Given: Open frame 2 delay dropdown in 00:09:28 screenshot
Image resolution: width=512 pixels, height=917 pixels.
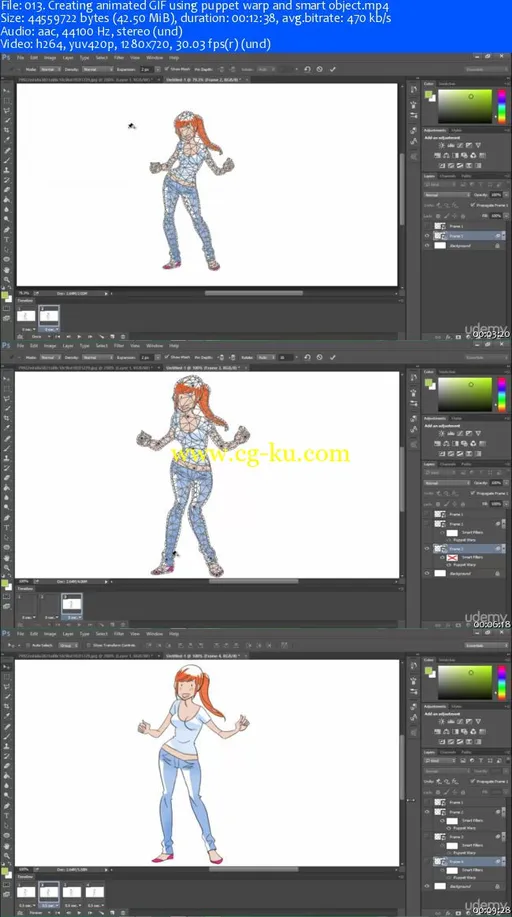Looking at the screenshot, I should coord(49,905).
